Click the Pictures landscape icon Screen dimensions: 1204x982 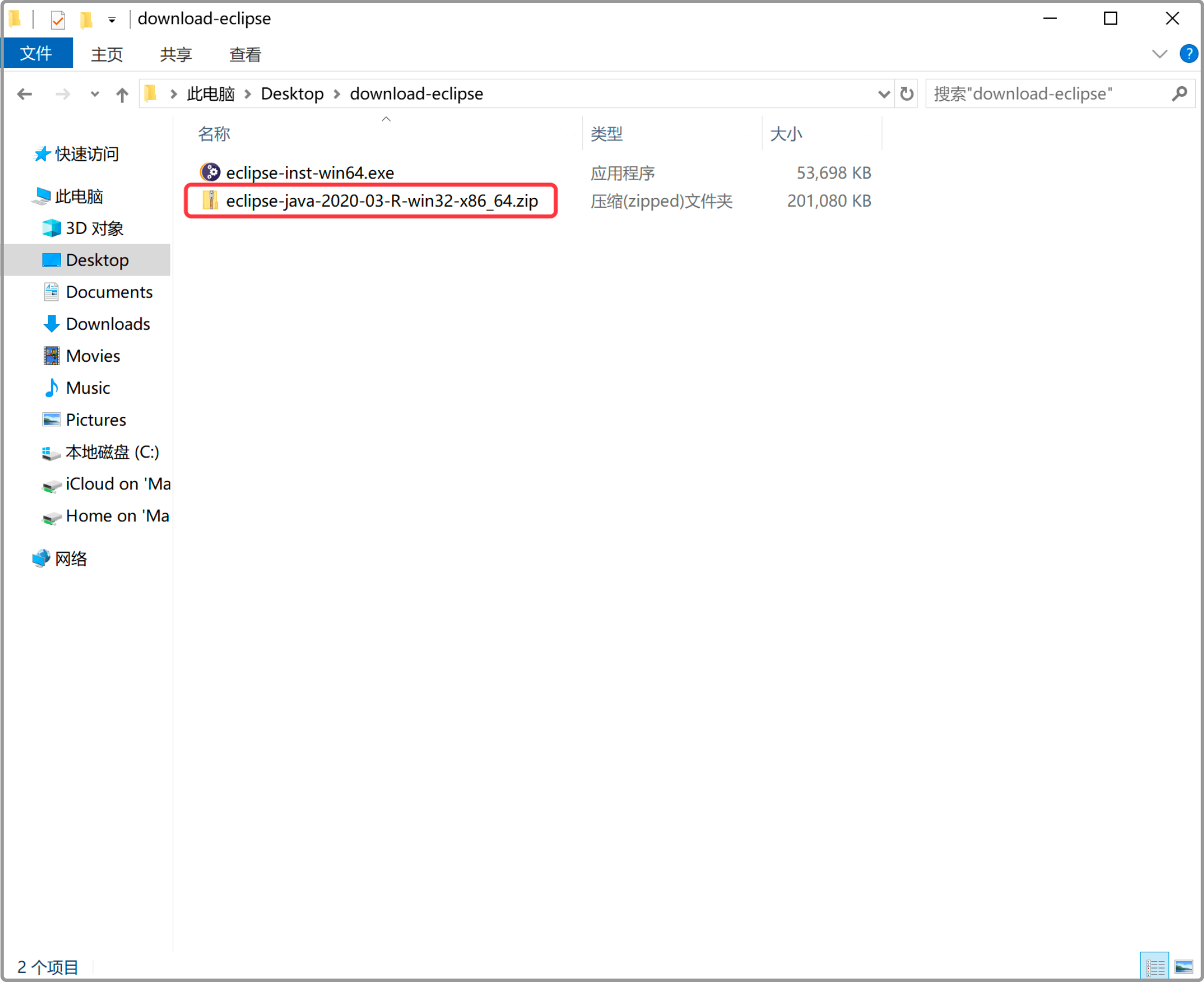[x=51, y=420]
